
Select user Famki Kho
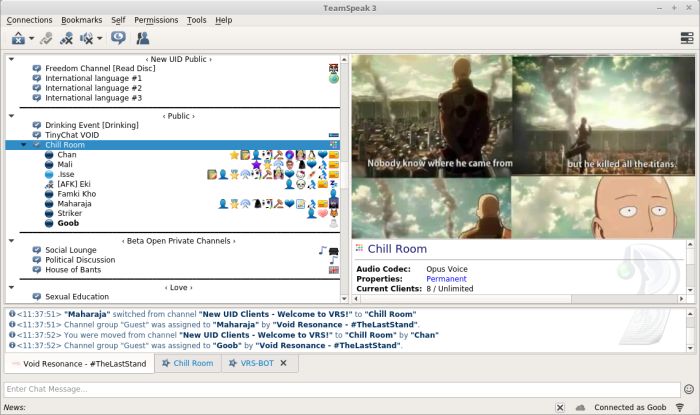(x=76, y=194)
